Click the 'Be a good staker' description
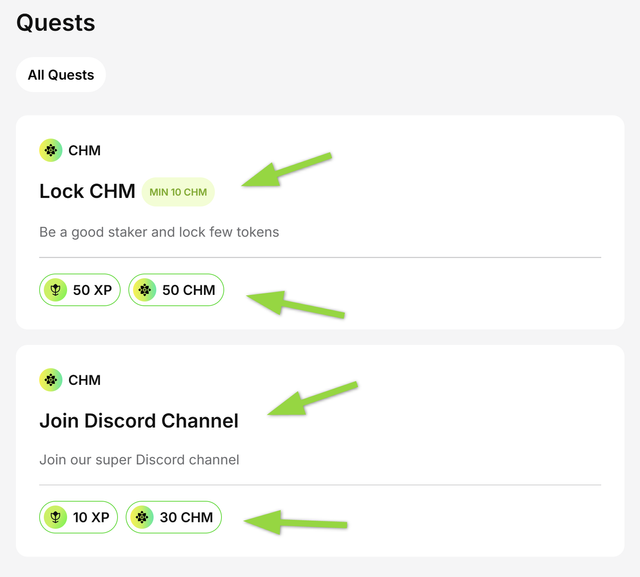 tap(159, 232)
